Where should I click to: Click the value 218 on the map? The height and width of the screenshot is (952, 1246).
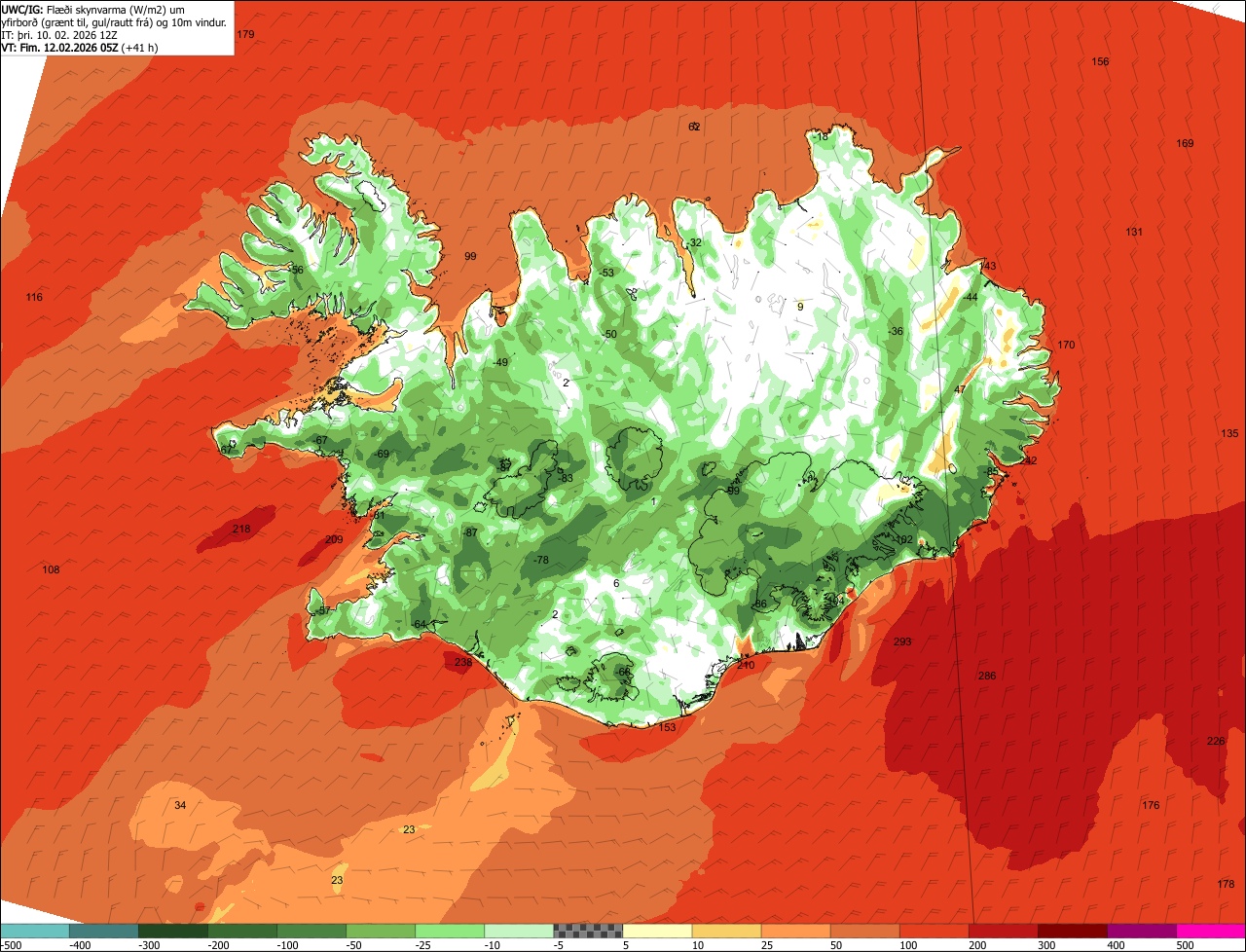(241, 529)
